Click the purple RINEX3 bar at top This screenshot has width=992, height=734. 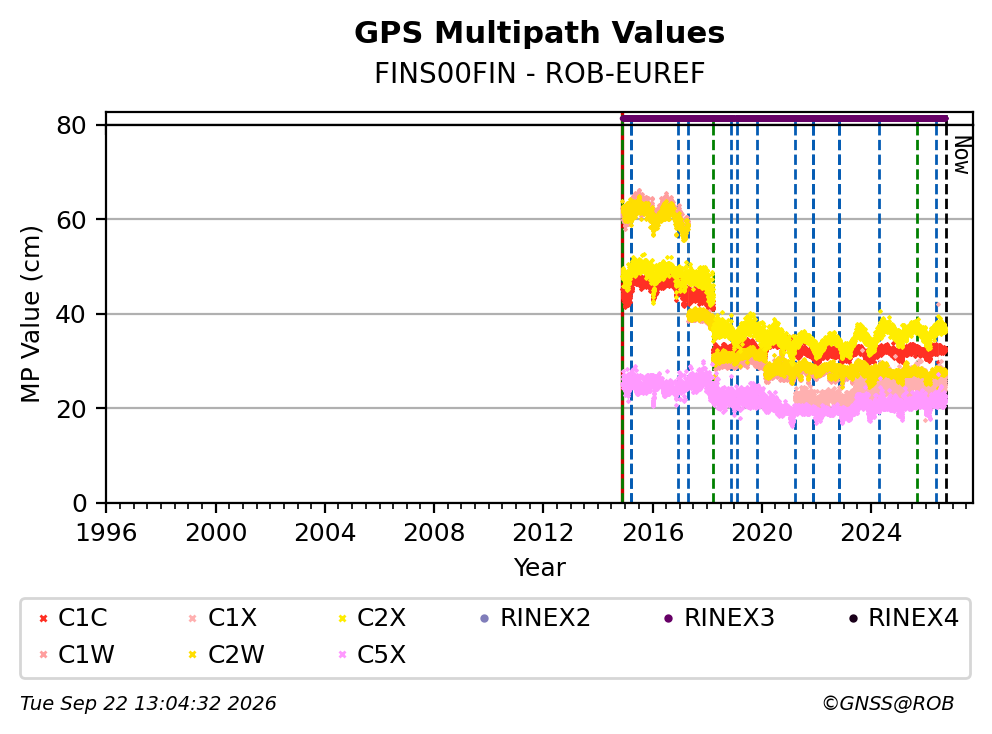(x=784, y=118)
